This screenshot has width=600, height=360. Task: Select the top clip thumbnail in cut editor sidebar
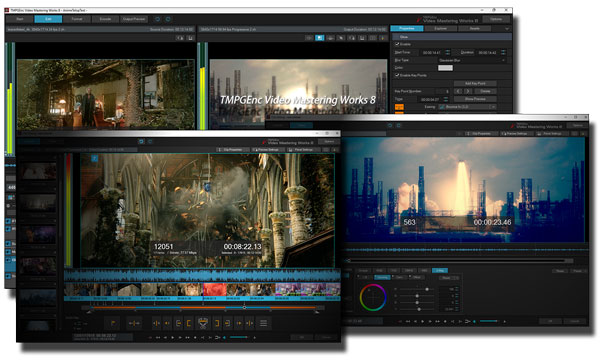tap(38, 171)
